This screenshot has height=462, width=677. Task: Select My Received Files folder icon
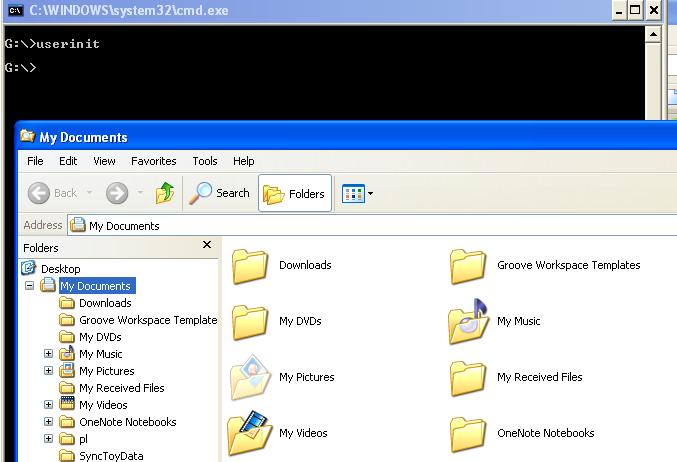[468, 378]
